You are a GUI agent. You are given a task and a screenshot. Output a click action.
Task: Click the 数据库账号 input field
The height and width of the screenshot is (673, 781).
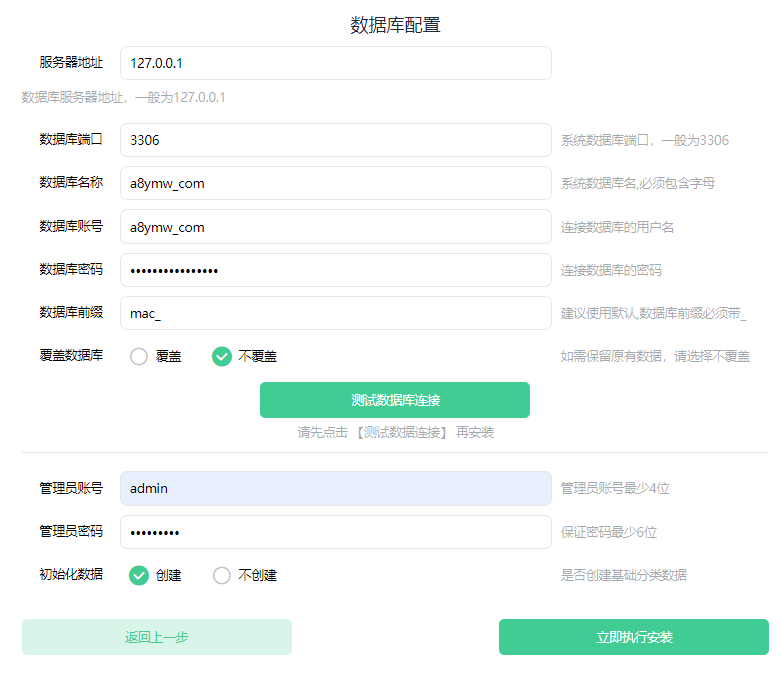(336, 227)
